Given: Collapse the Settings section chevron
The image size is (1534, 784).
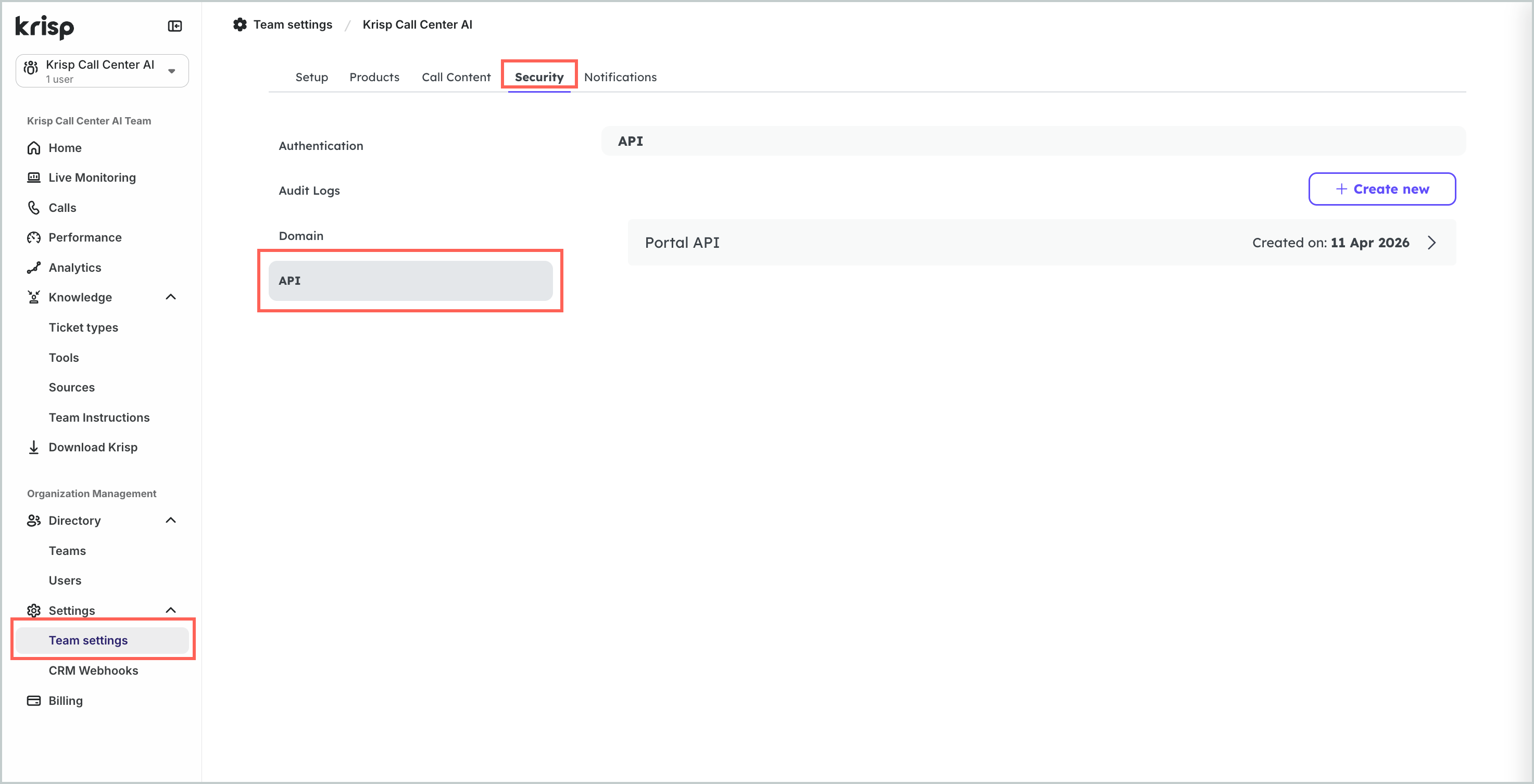Looking at the screenshot, I should 171,610.
